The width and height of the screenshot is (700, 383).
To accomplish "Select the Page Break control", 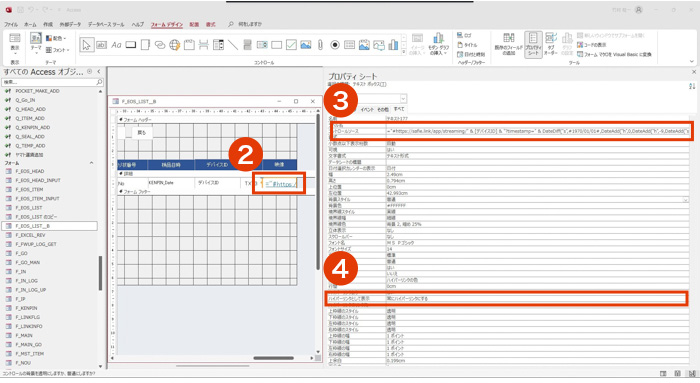I will [x=204, y=45].
